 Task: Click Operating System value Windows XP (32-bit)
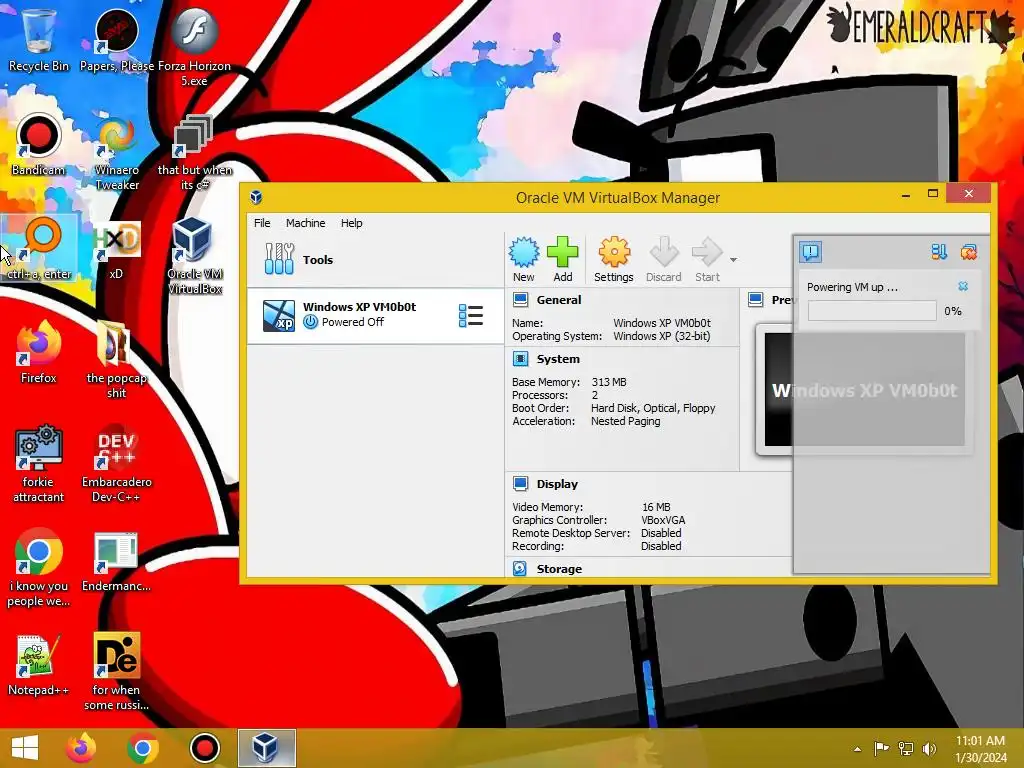[662, 336]
